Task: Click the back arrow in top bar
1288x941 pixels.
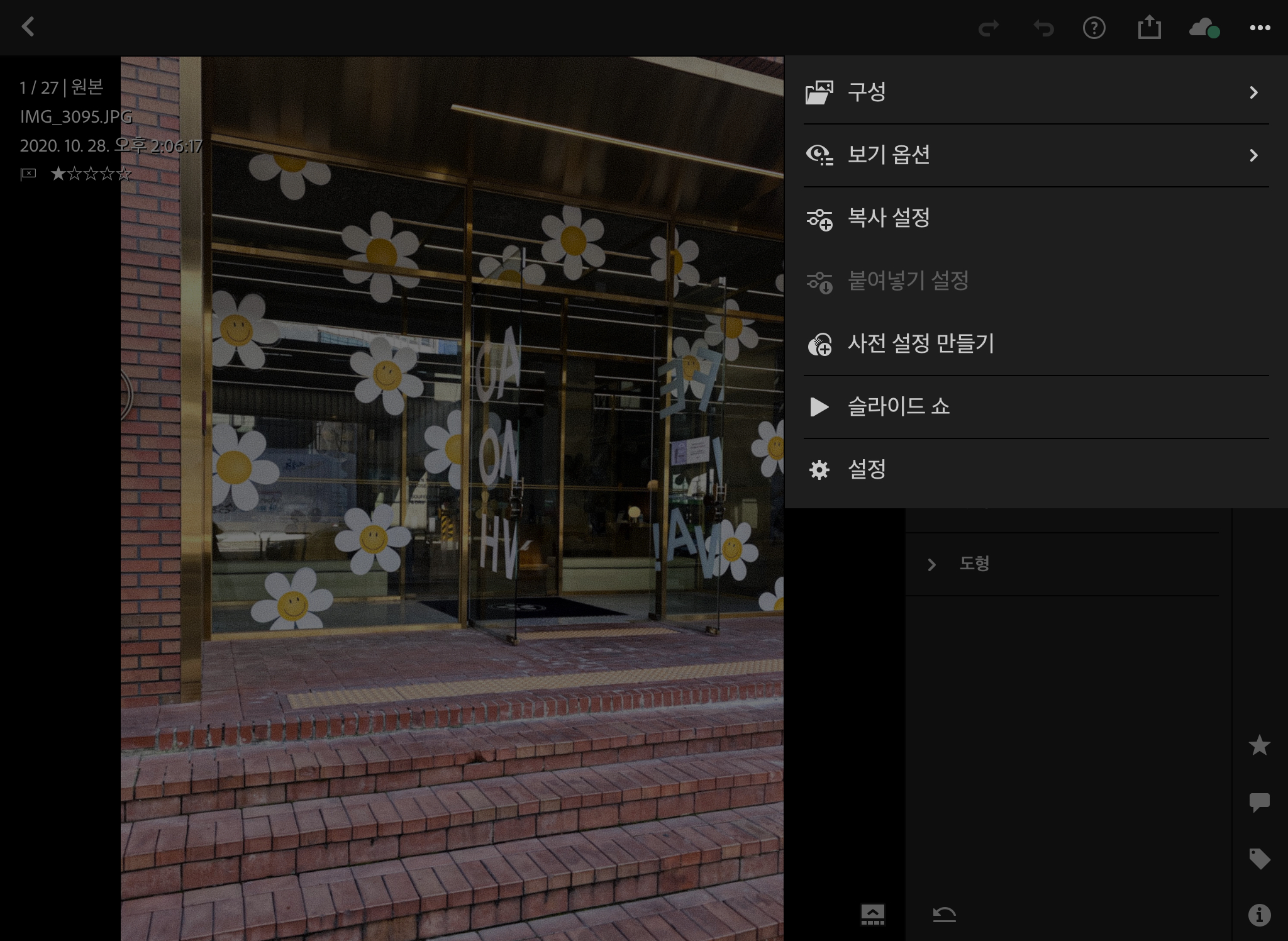Action: coord(28,27)
